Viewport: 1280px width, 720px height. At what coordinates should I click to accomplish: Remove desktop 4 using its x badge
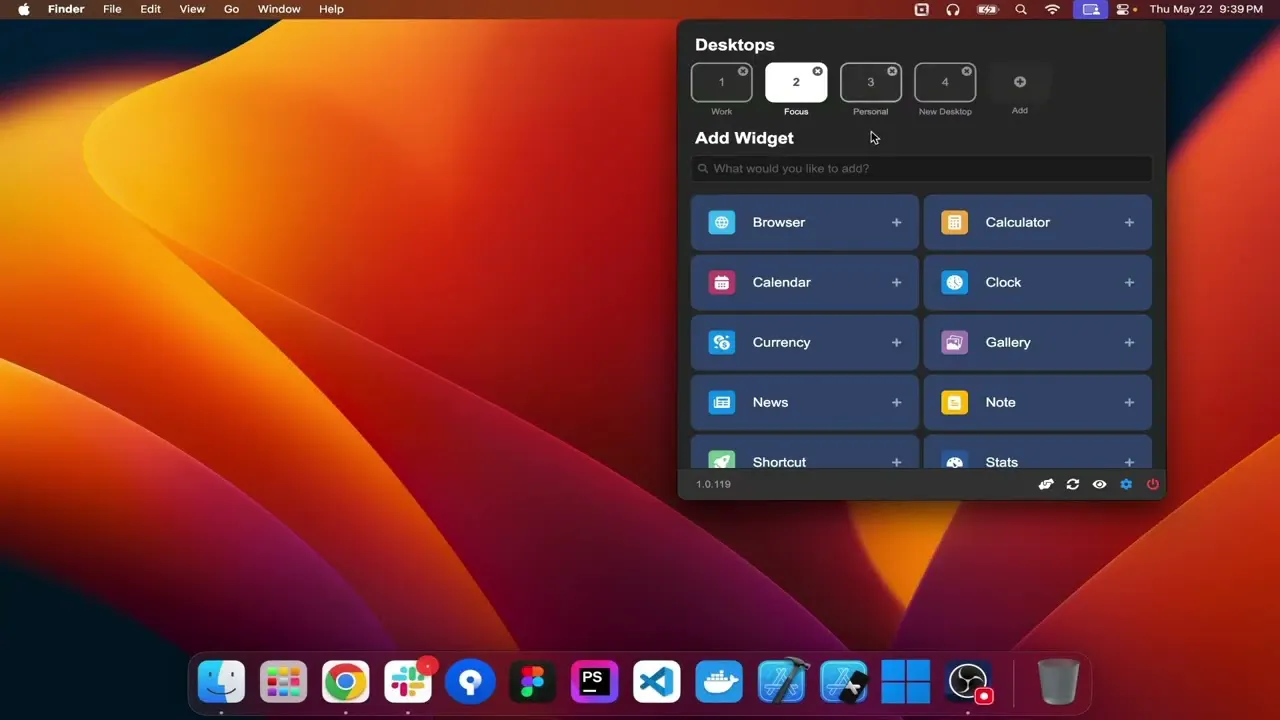click(967, 71)
